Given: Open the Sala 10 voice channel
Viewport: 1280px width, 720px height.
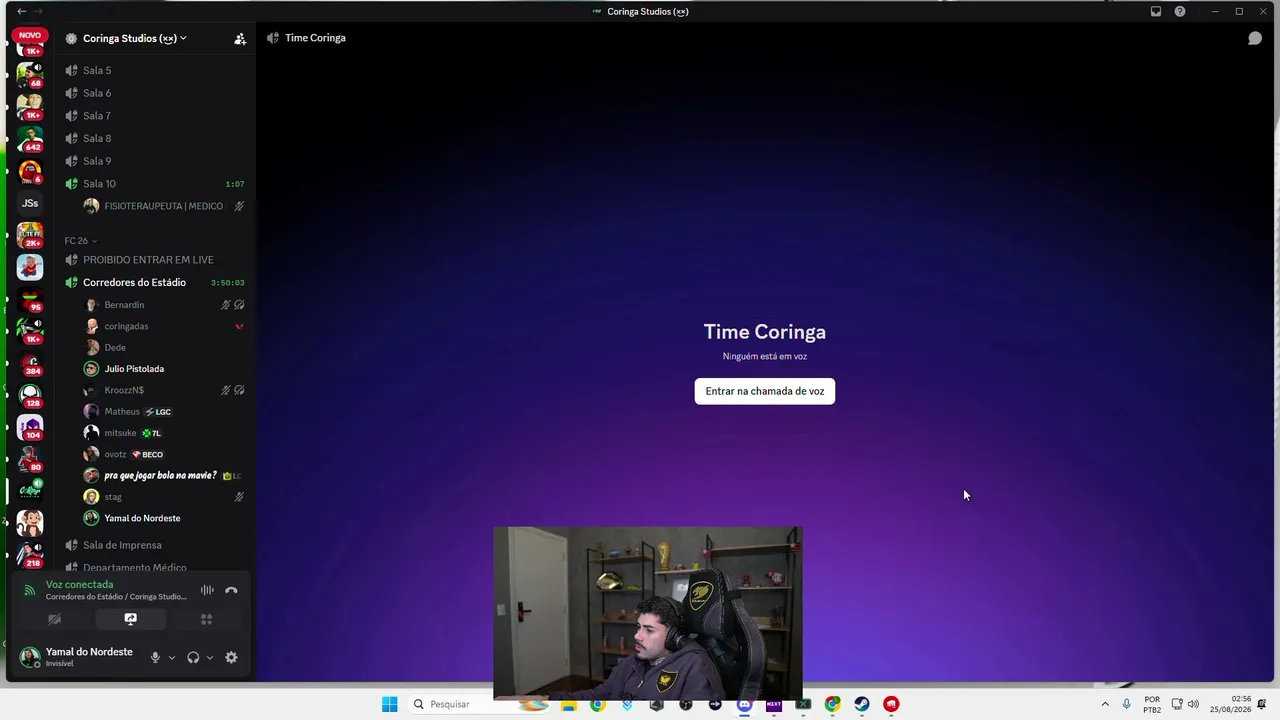Looking at the screenshot, I should click(x=155, y=184).
